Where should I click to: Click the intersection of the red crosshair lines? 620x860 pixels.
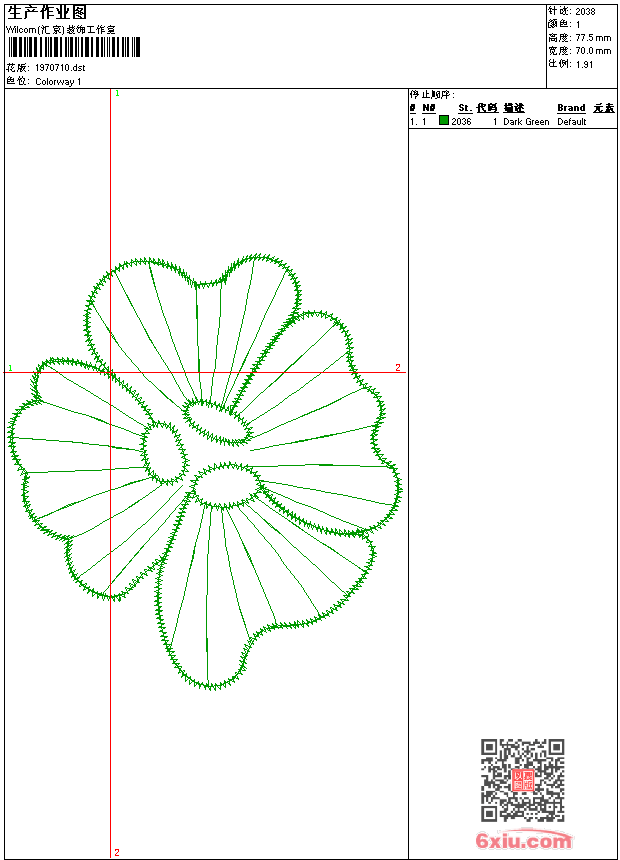click(x=110, y=373)
